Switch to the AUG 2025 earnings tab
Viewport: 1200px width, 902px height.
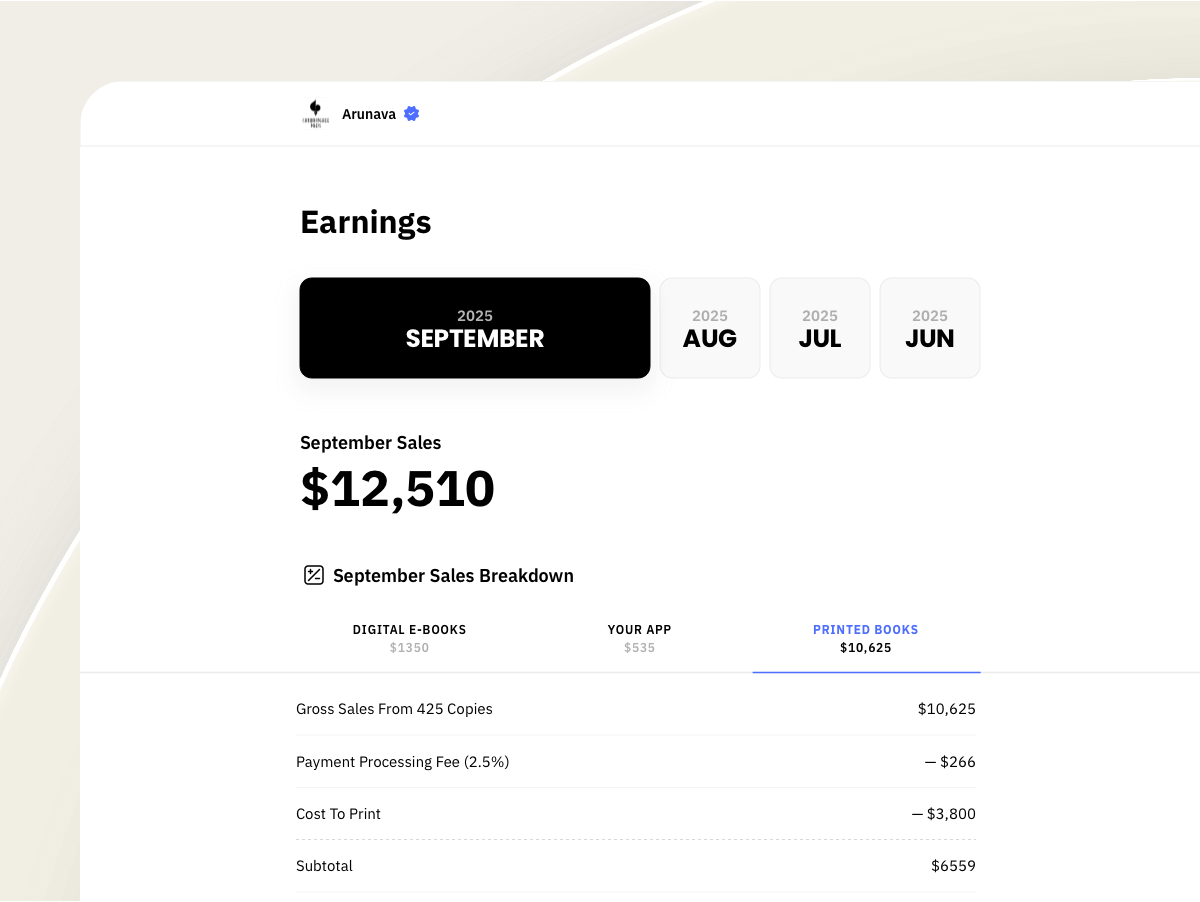pos(709,328)
